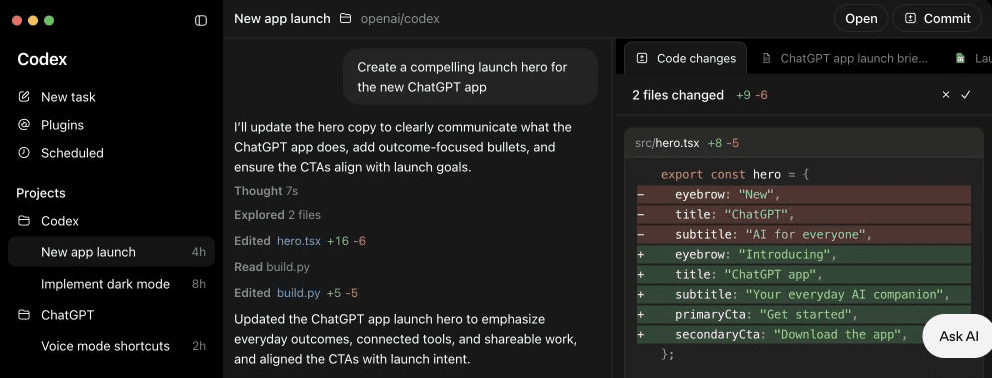Viewport: 992px width, 378px height.
Task: Open the hero.tsx edited file link
Action: (x=299, y=241)
